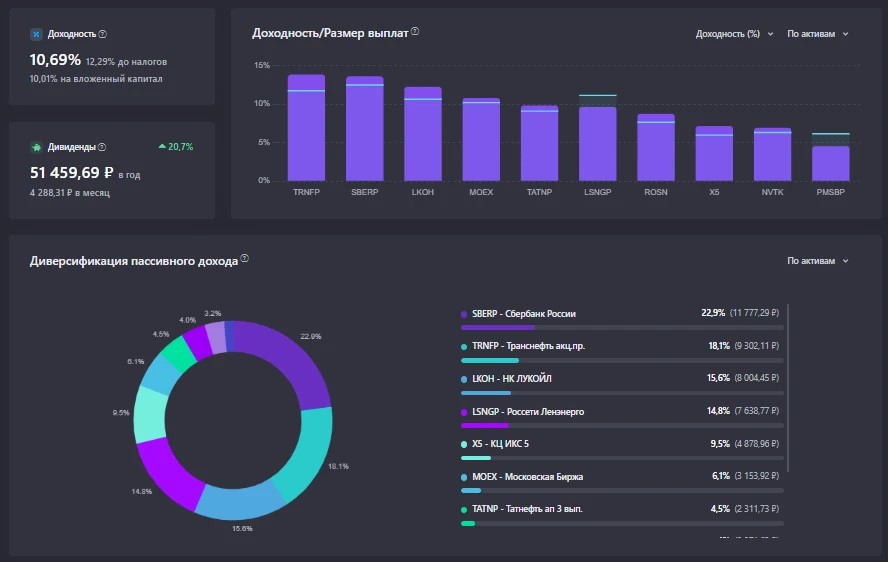Image resolution: width=888 pixels, height=562 pixels.
Task: Click the LSNGP violet legend color dot
Action: pyautogui.click(x=464, y=412)
